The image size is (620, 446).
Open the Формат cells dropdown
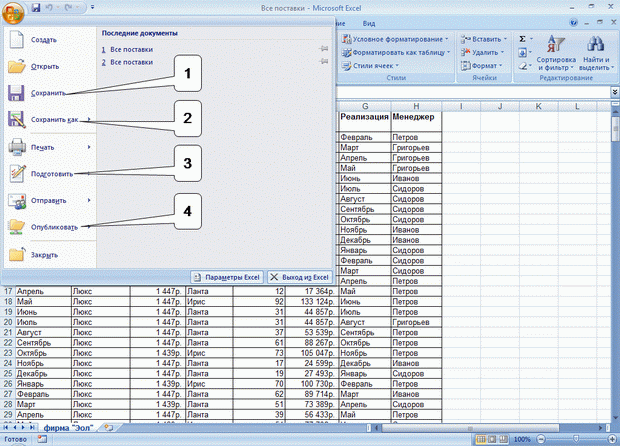click(x=481, y=66)
